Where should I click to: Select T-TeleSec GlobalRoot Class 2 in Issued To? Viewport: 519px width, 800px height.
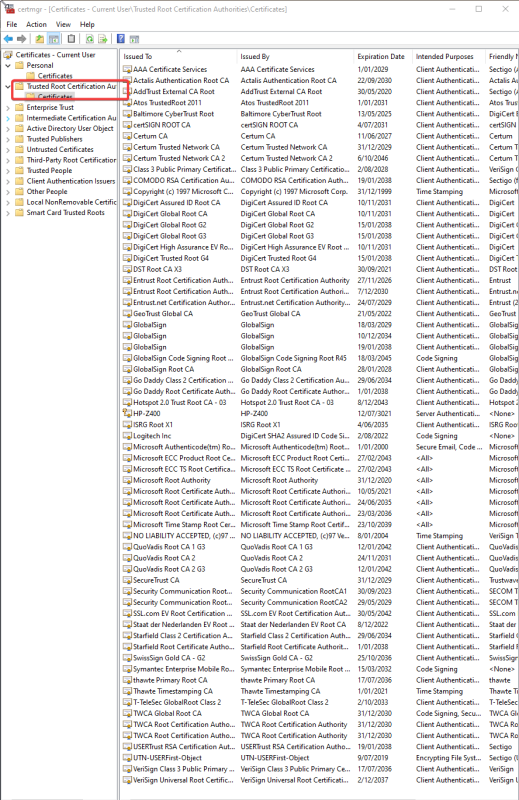(x=177, y=702)
